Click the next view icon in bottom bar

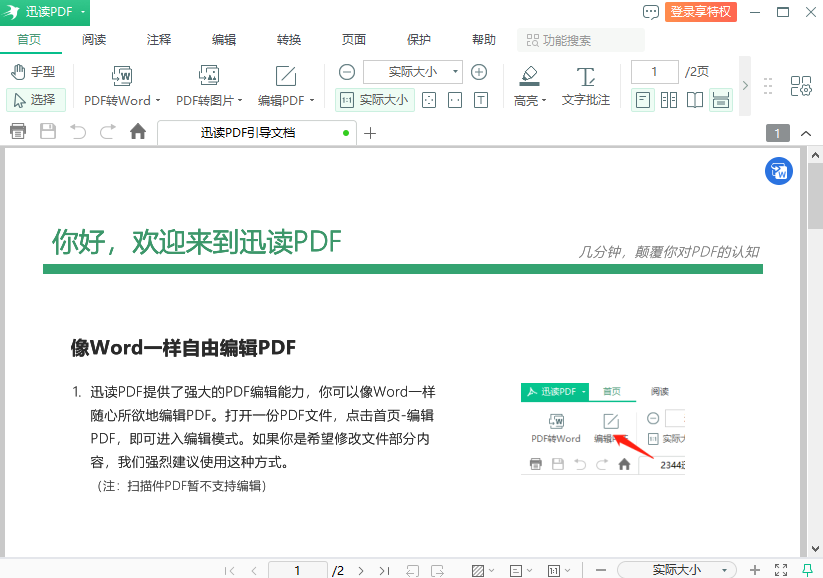click(437, 571)
